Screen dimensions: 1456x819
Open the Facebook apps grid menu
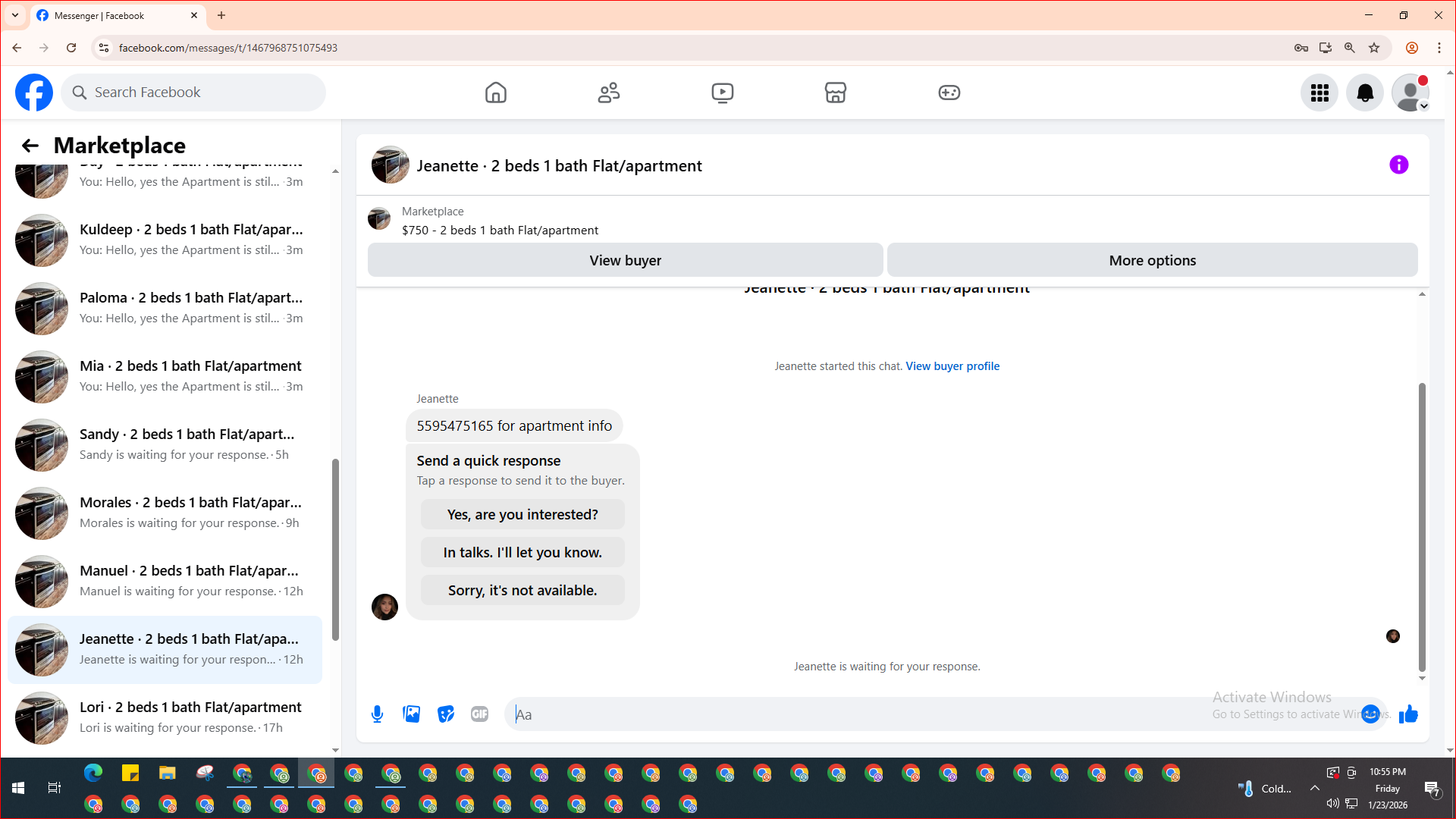click(1319, 93)
